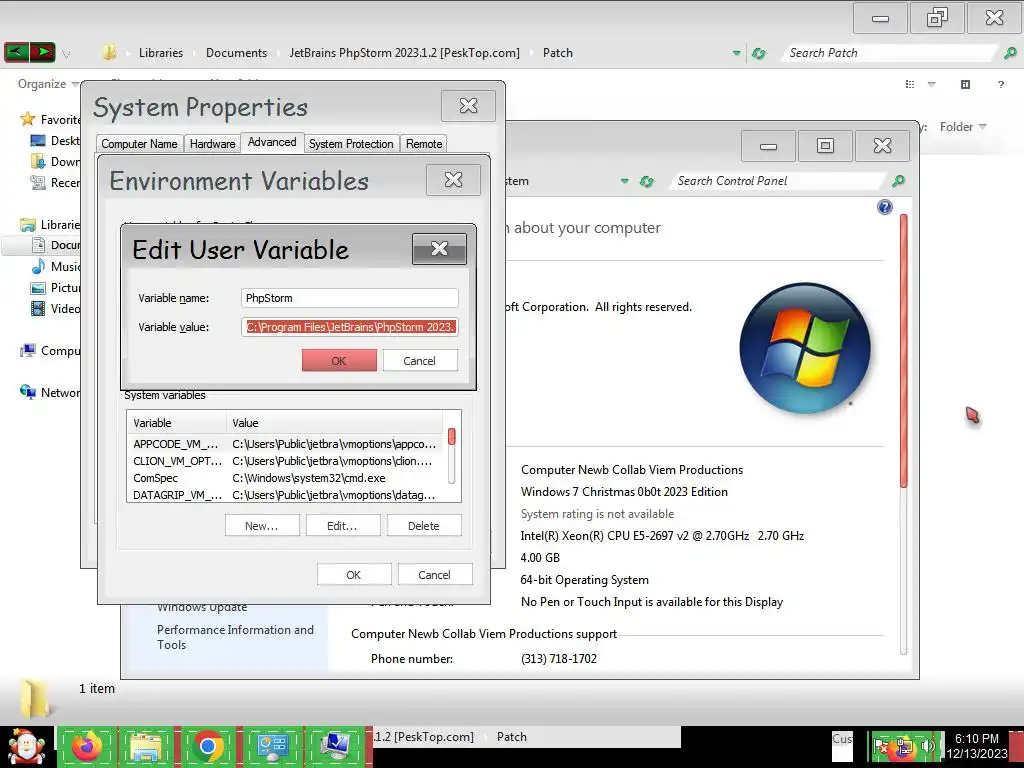Open the Control Panel help icon
1024x768 pixels.
tap(884, 207)
